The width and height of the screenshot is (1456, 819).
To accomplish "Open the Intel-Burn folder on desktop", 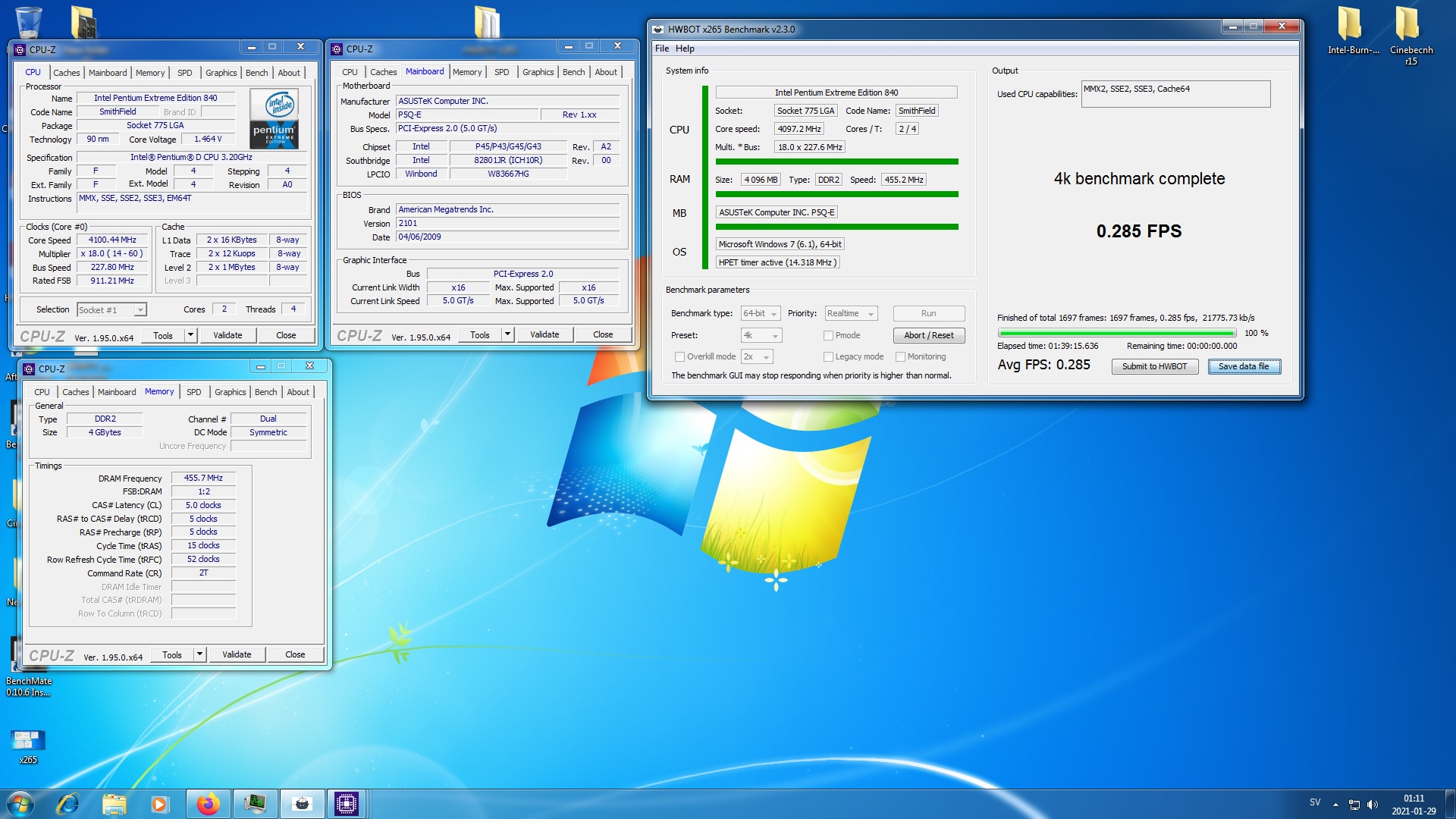I will click(x=1352, y=30).
